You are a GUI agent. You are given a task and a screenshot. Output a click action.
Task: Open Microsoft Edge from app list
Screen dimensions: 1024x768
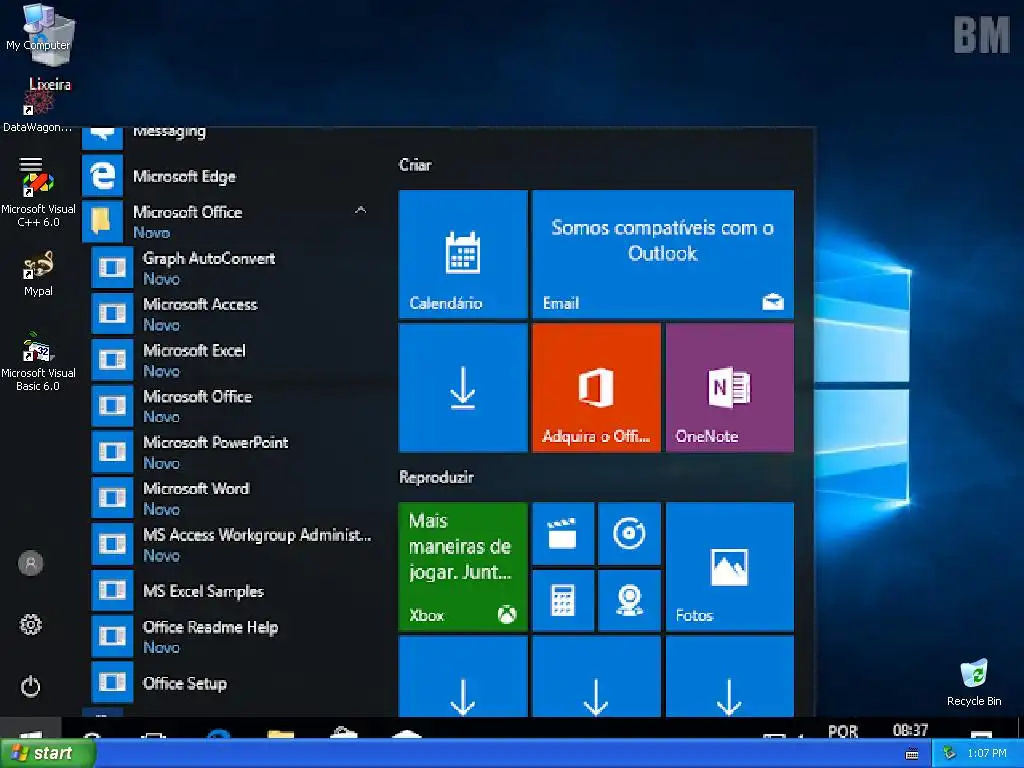click(229, 176)
